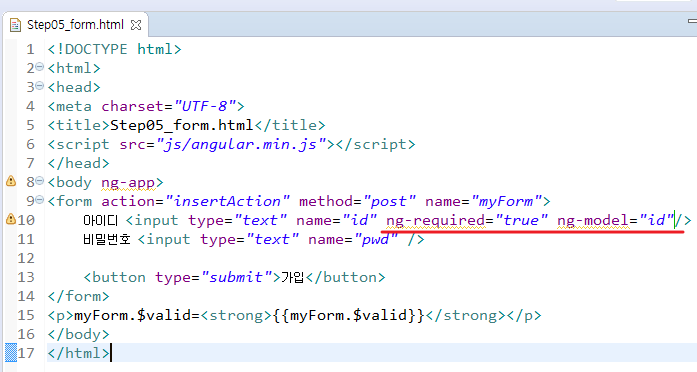This screenshot has width=697, height=372.
Task: Click the "pwd" name value
Action: (376, 240)
